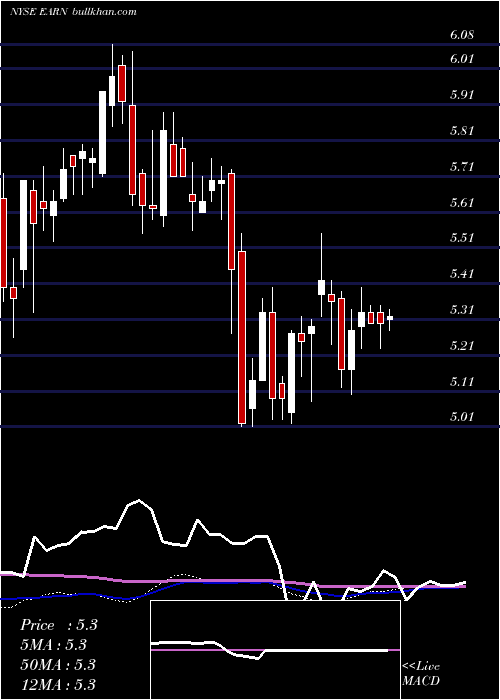Select the 6.01 price axis label

coord(462,59)
